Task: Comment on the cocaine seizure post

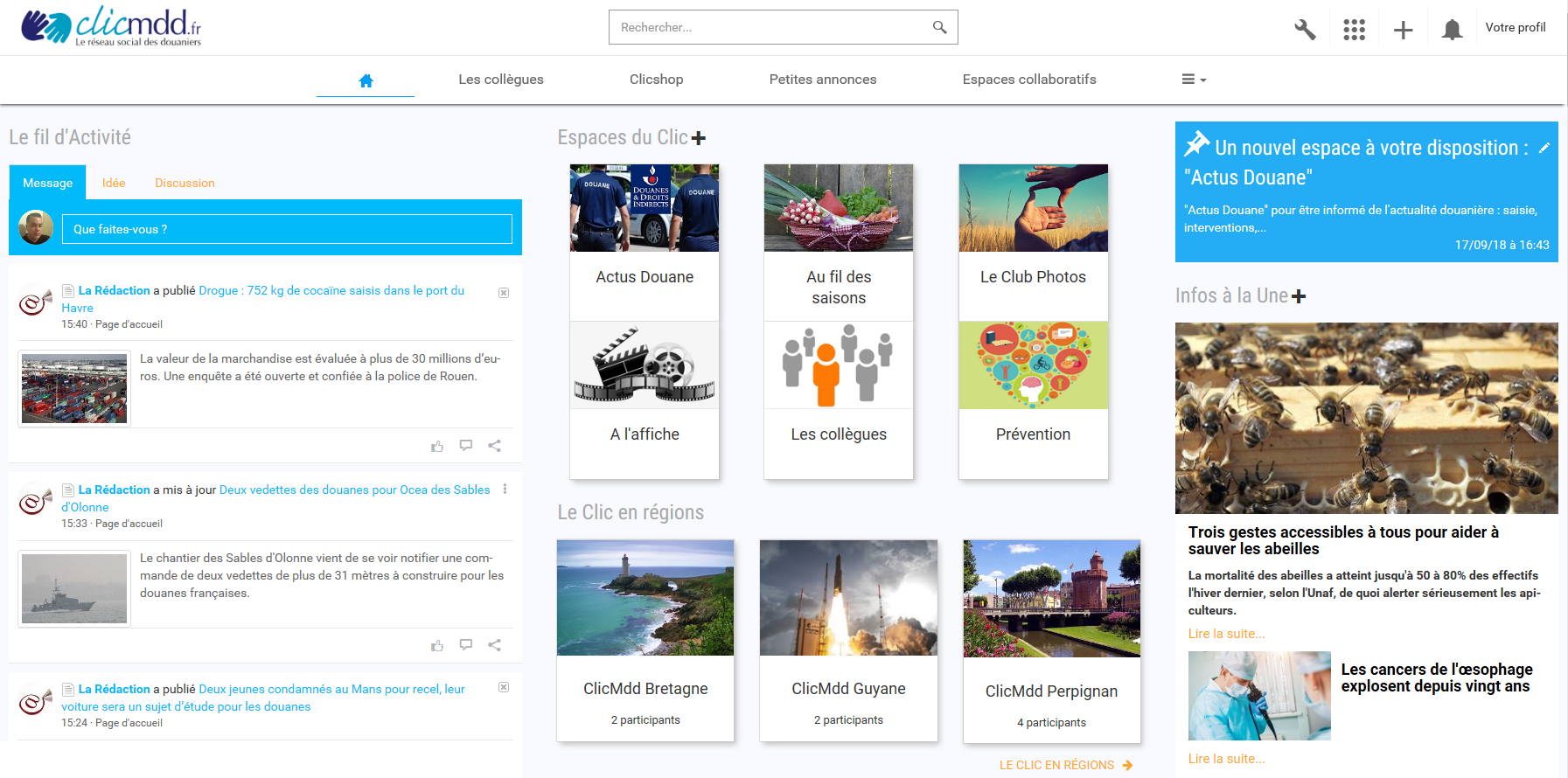Action: pos(466,446)
